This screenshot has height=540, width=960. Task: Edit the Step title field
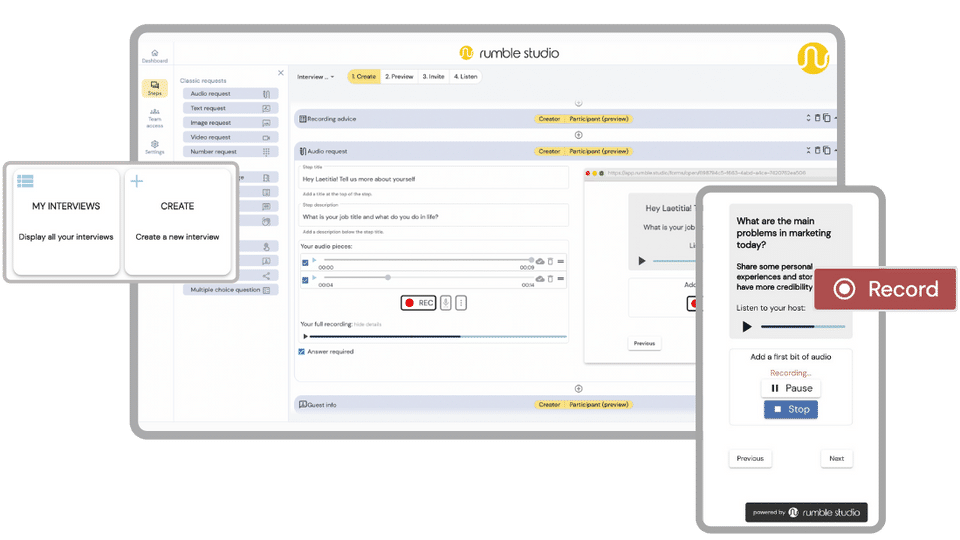coord(434,179)
